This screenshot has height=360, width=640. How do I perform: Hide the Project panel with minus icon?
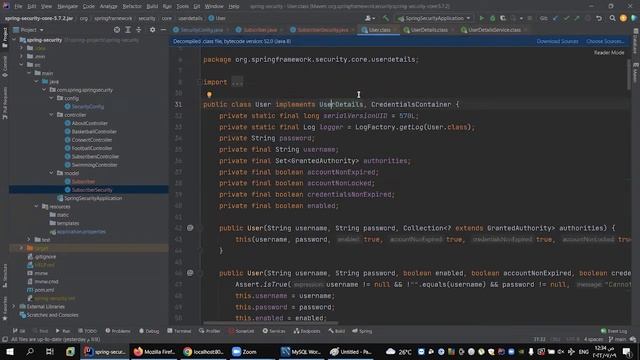163,30
